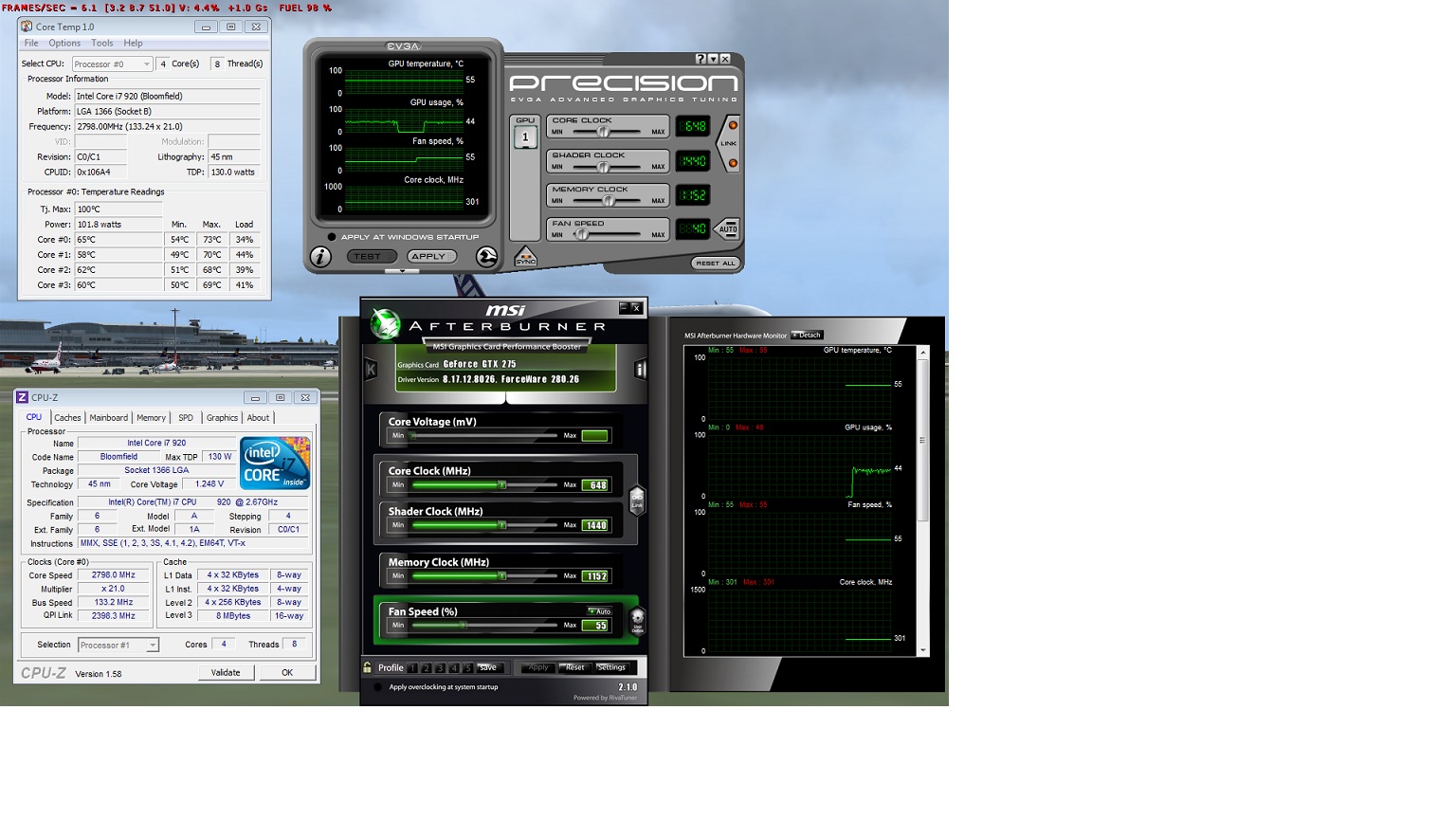Enable Apply at Windows Startup in EVGA Precision
This screenshot has height=819, width=1456.
click(332, 237)
